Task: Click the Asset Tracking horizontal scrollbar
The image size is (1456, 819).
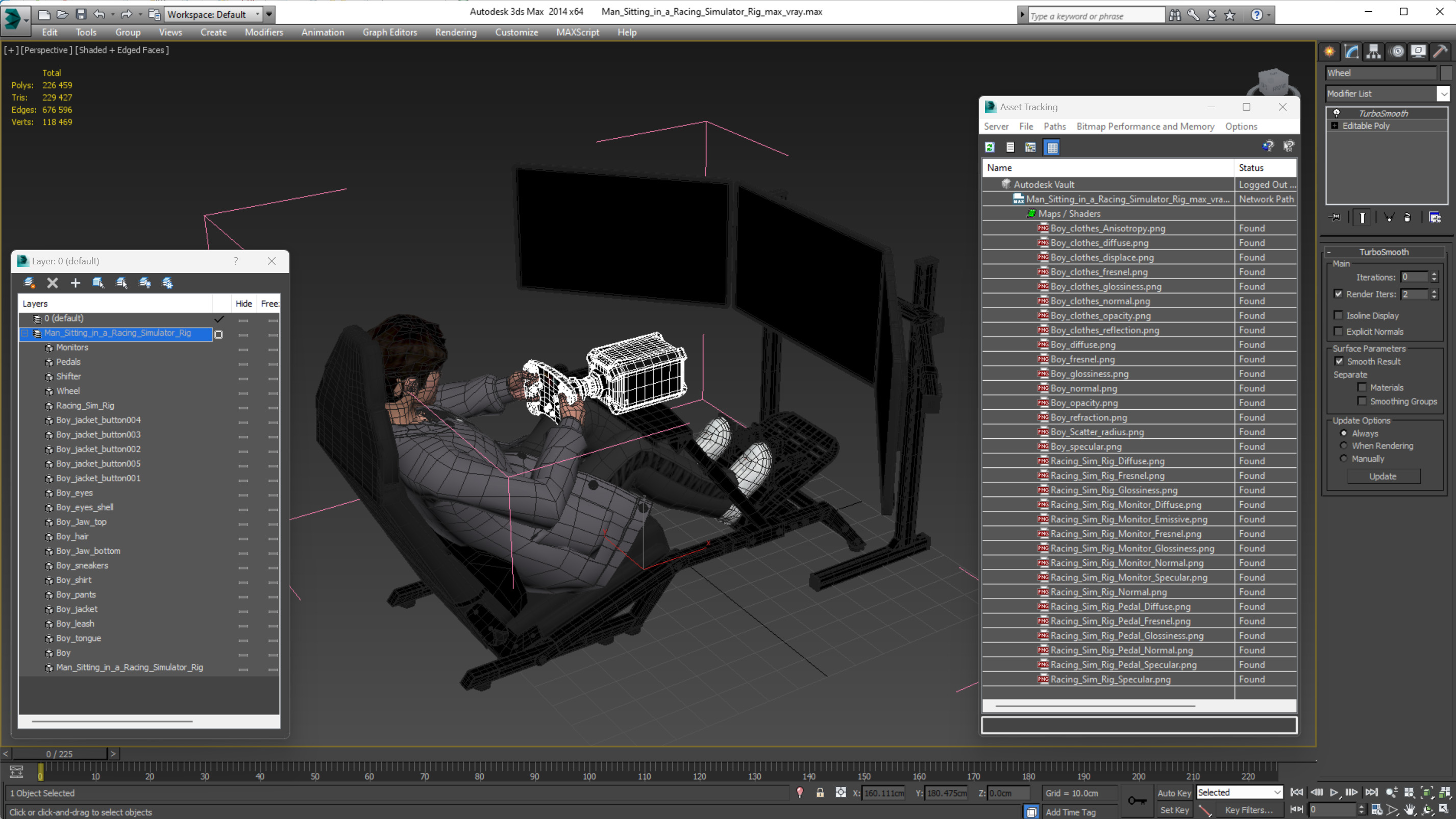Action: coord(1095,705)
